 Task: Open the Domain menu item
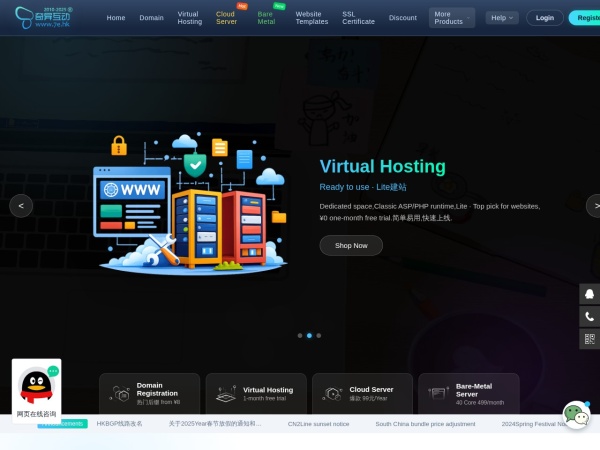(x=151, y=17)
